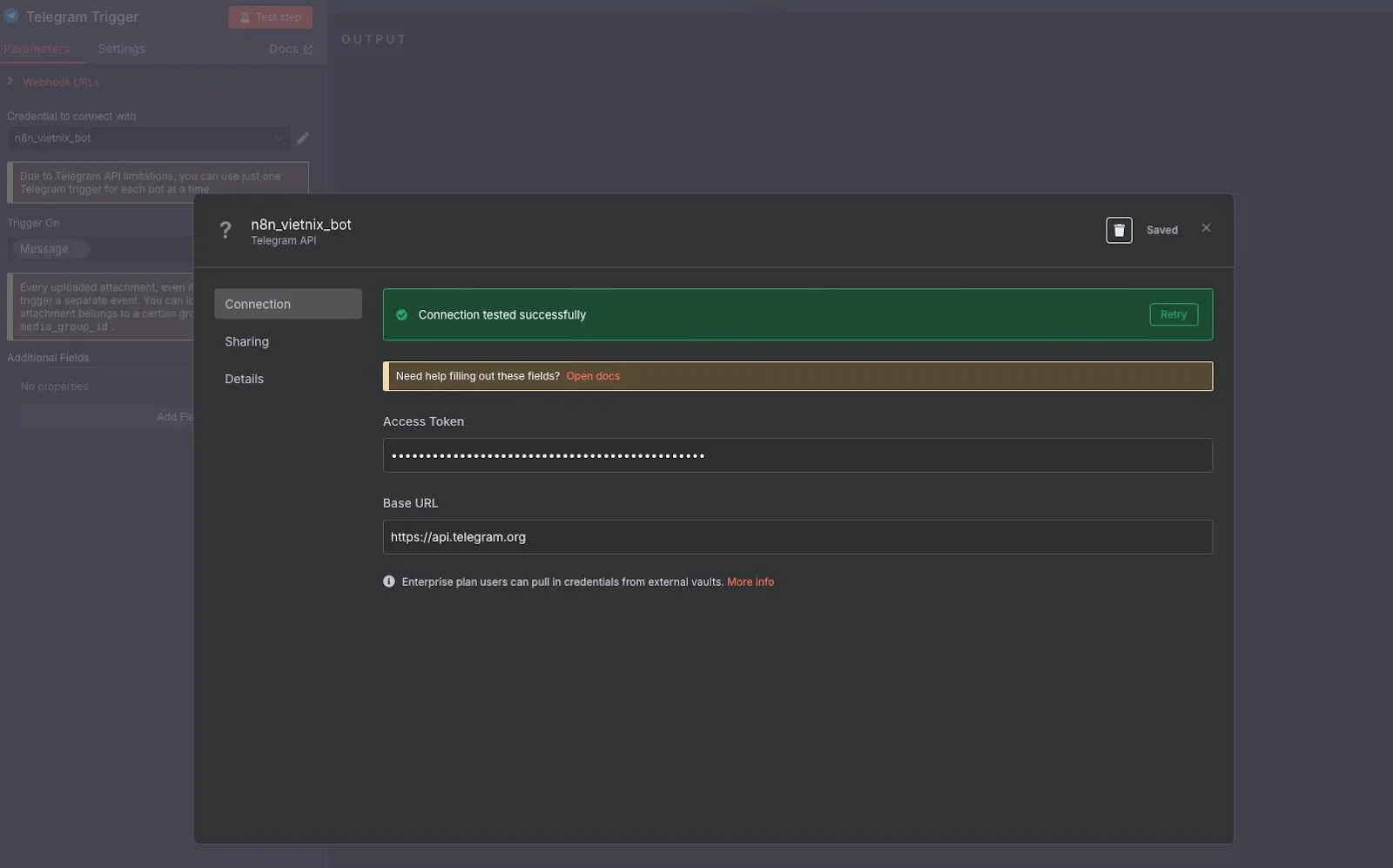Open the Connection section
Image resolution: width=1393 pixels, height=868 pixels.
[288, 304]
